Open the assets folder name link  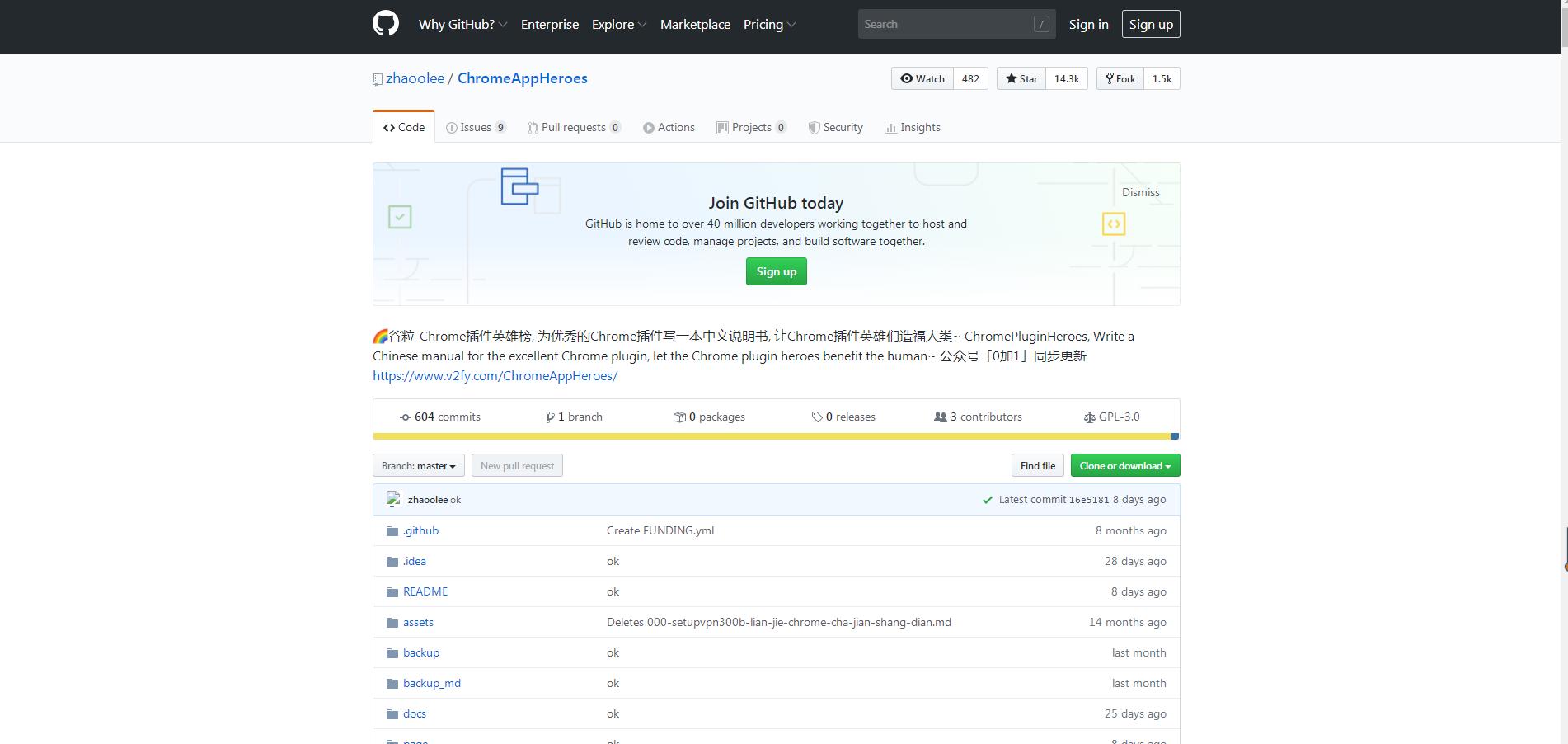(x=418, y=623)
